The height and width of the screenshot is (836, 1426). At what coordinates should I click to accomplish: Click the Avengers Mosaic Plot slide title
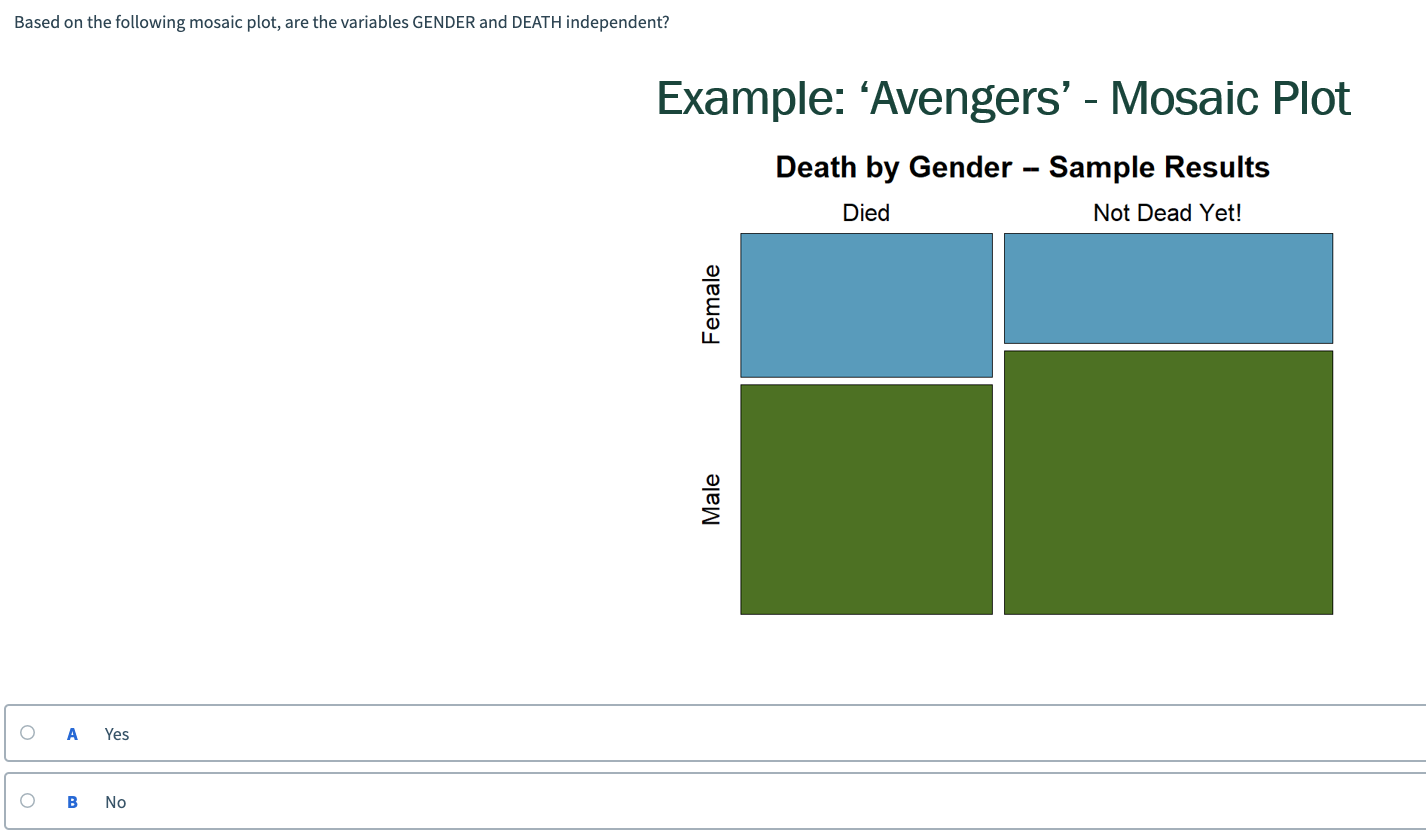[x=1003, y=99]
